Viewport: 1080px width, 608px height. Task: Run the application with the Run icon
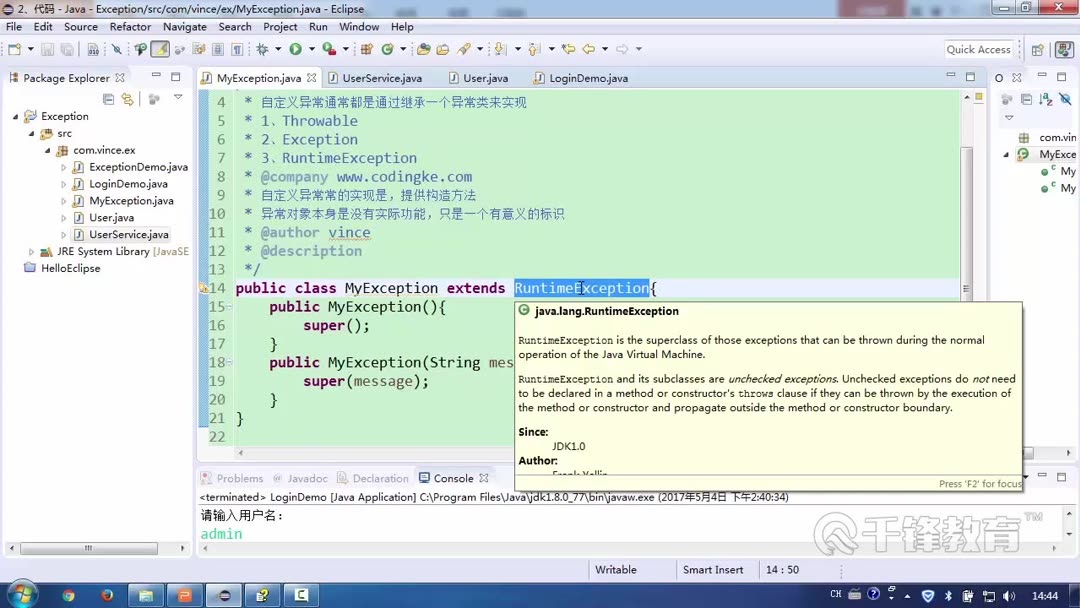pyautogui.click(x=294, y=48)
